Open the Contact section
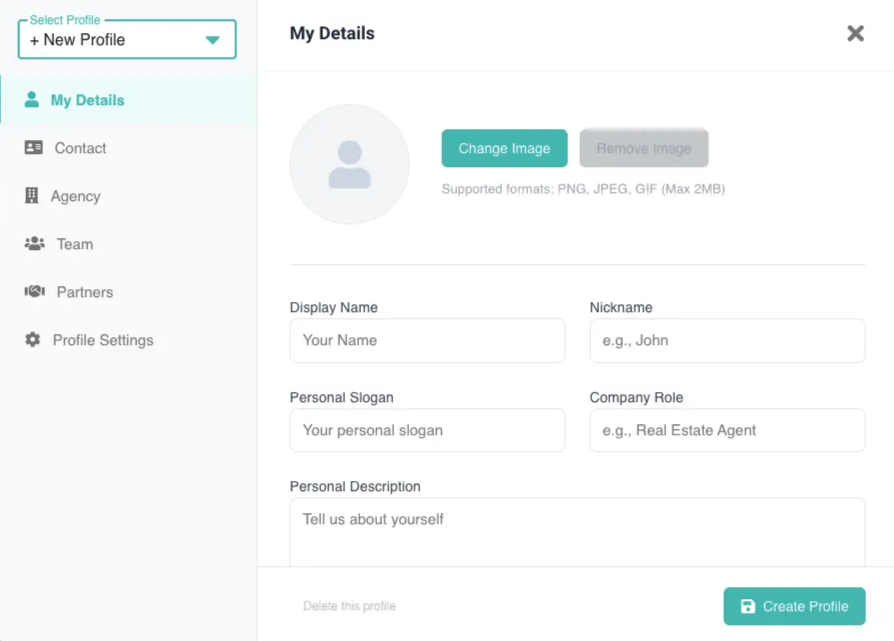 [x=80, y=148]
